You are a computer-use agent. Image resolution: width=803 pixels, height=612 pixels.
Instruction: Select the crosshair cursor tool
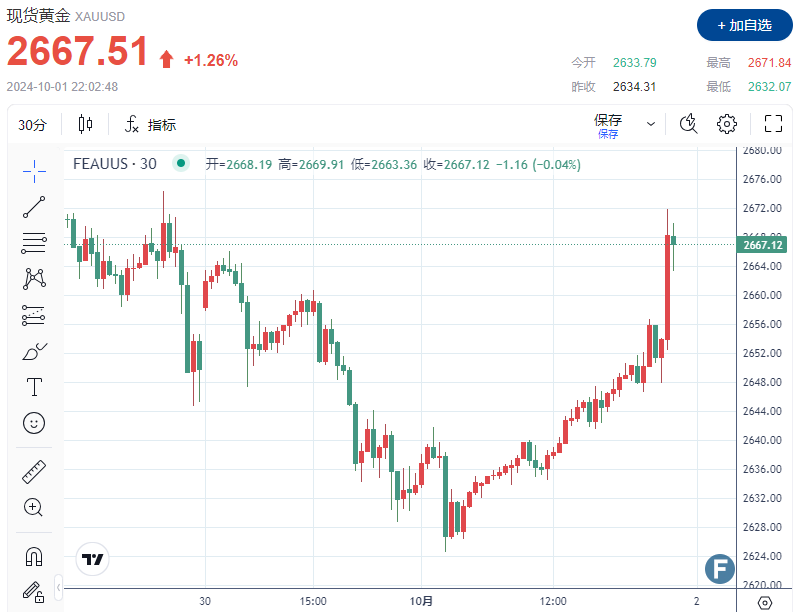pos(34,172)
